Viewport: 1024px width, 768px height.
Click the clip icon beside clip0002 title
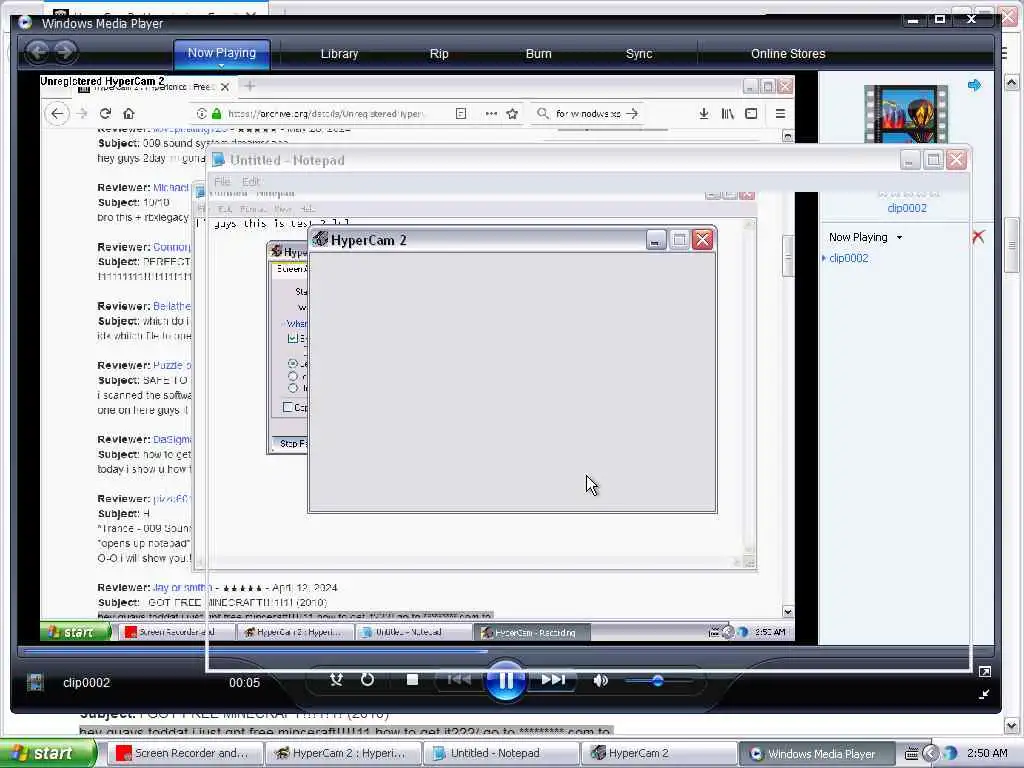tap(35, 682)
